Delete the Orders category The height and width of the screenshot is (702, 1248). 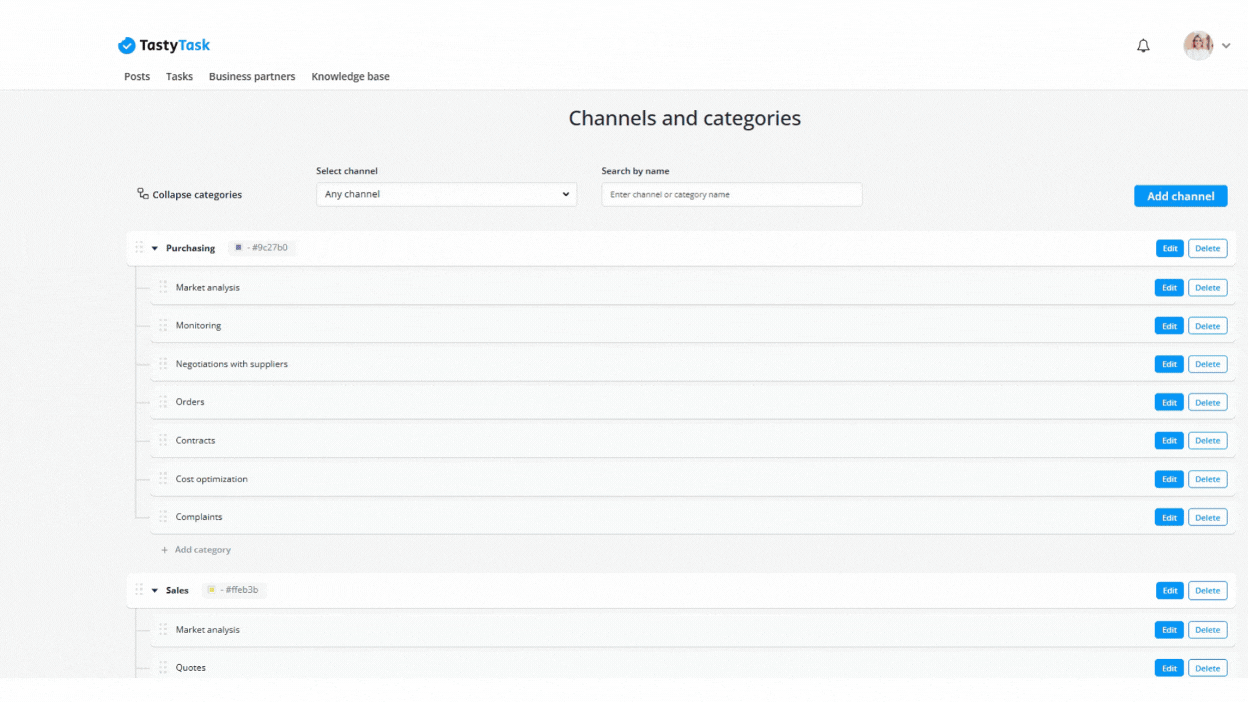point(1207,403)
